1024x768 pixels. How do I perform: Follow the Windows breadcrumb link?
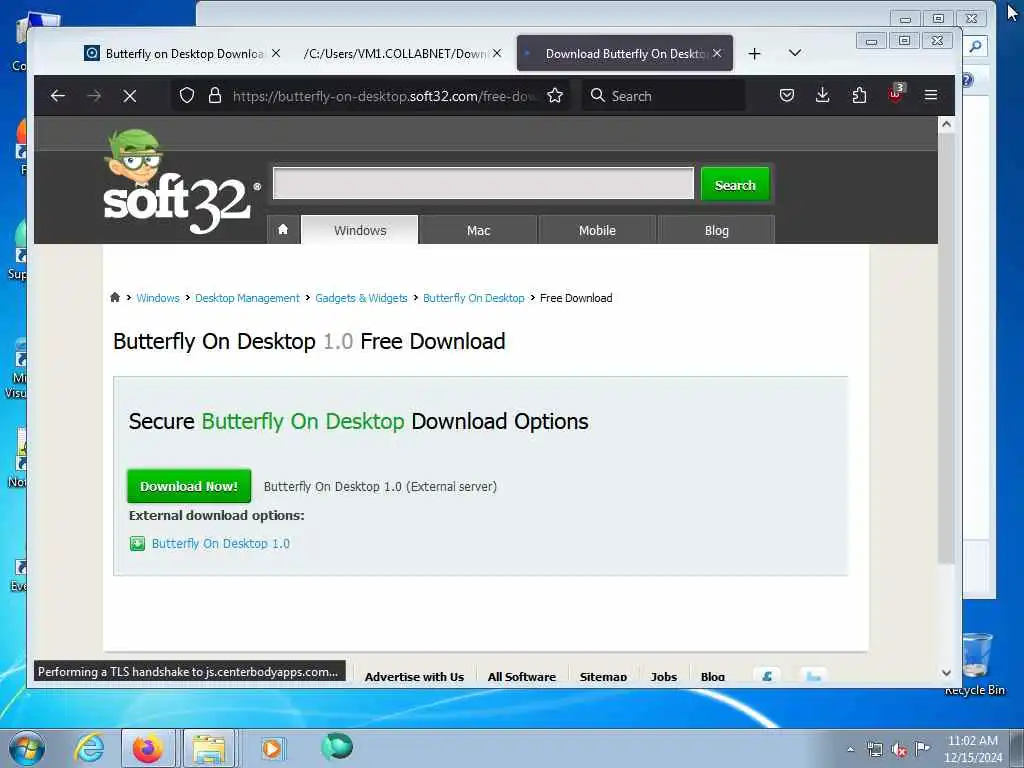point(157,298)
